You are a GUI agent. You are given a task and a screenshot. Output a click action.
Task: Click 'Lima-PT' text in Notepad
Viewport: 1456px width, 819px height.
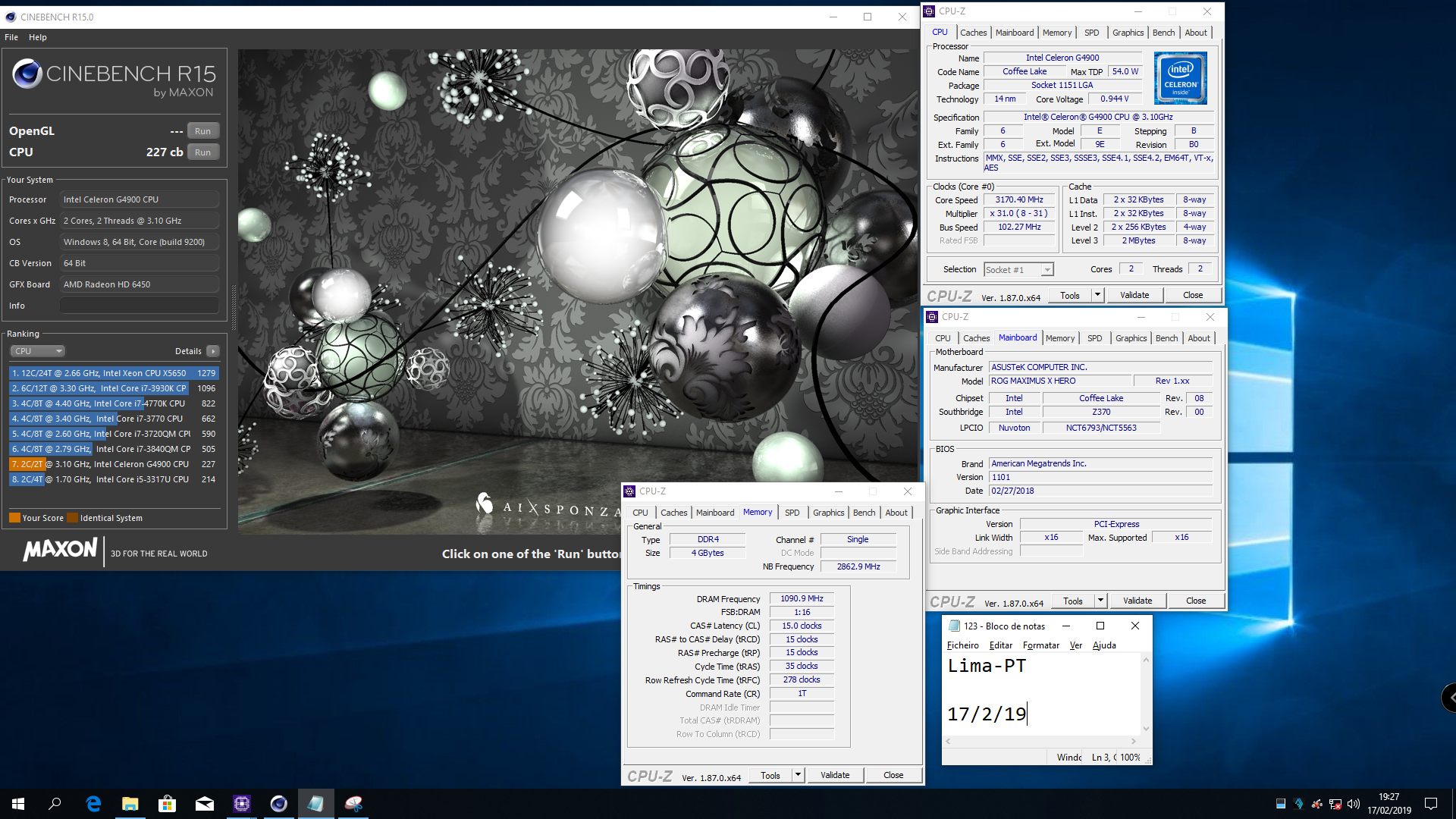987,666
